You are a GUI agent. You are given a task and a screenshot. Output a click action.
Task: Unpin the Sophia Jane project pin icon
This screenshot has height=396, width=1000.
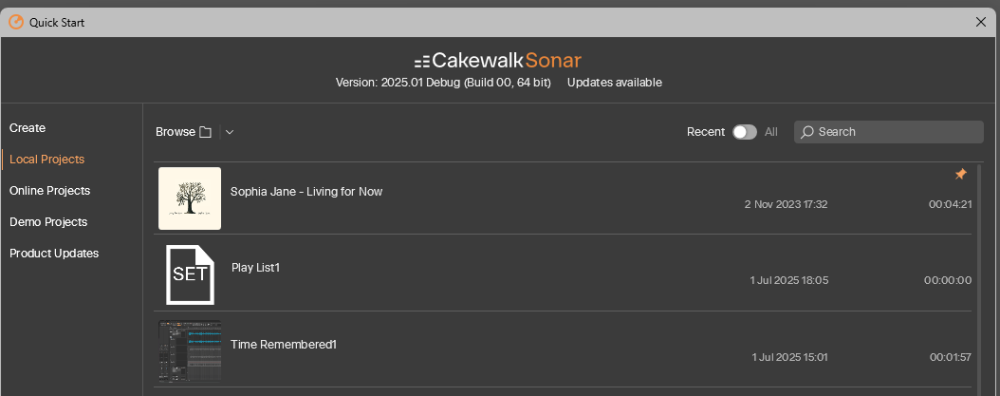pos(960,174)
